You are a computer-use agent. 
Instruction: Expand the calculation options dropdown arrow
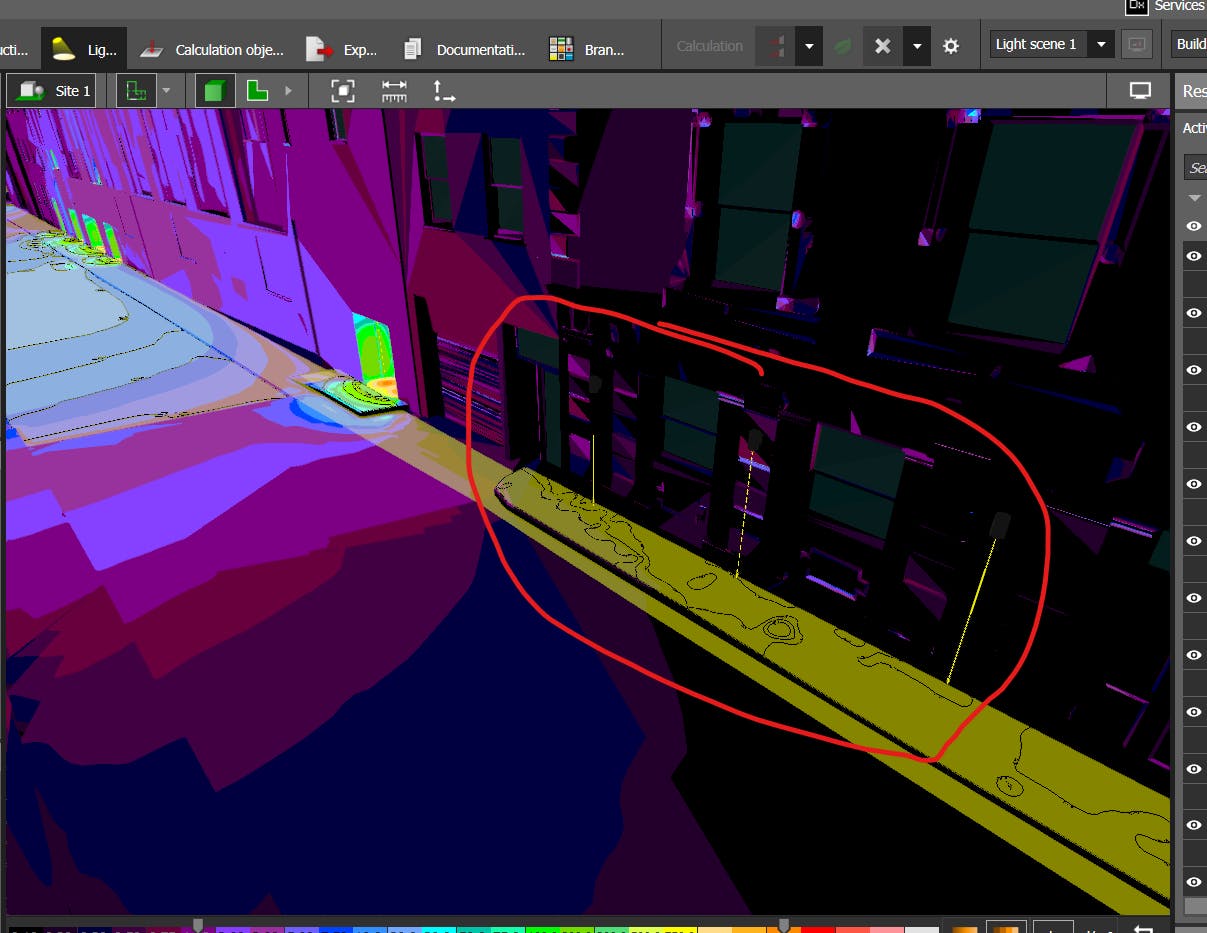(x=809, y=46)
